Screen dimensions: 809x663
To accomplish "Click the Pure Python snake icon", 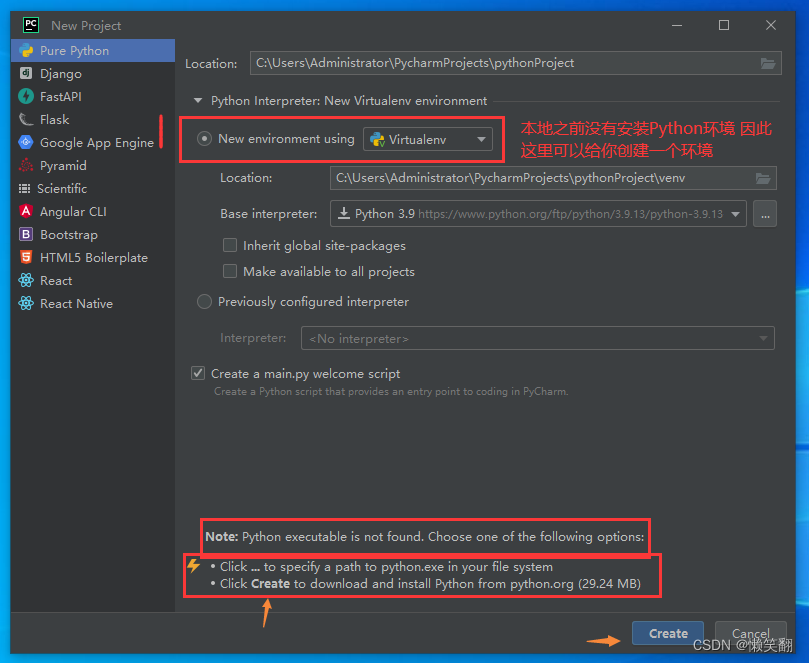I will pos(26,51).
